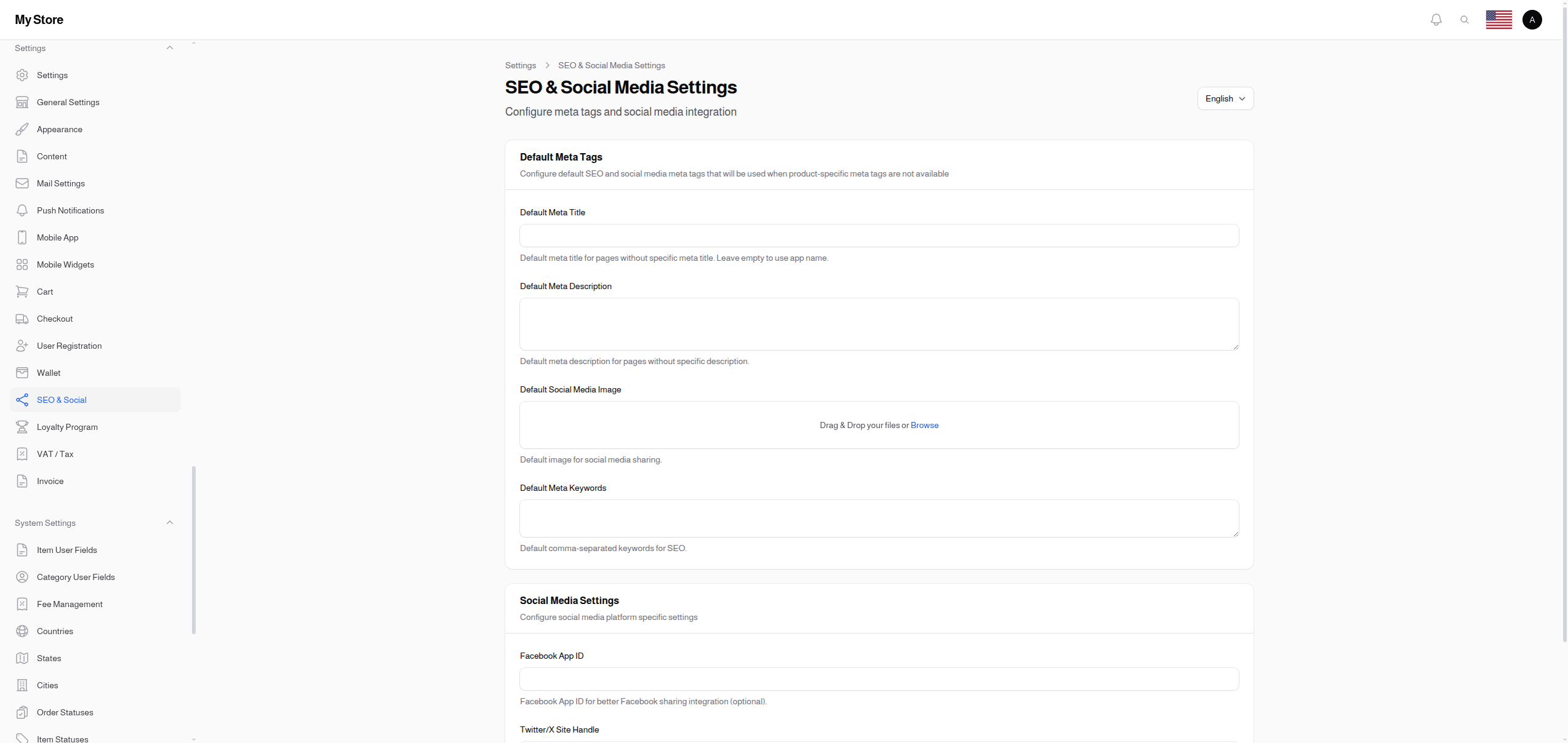
Task: Select the Countries globe icon
Action: (22, 631)
